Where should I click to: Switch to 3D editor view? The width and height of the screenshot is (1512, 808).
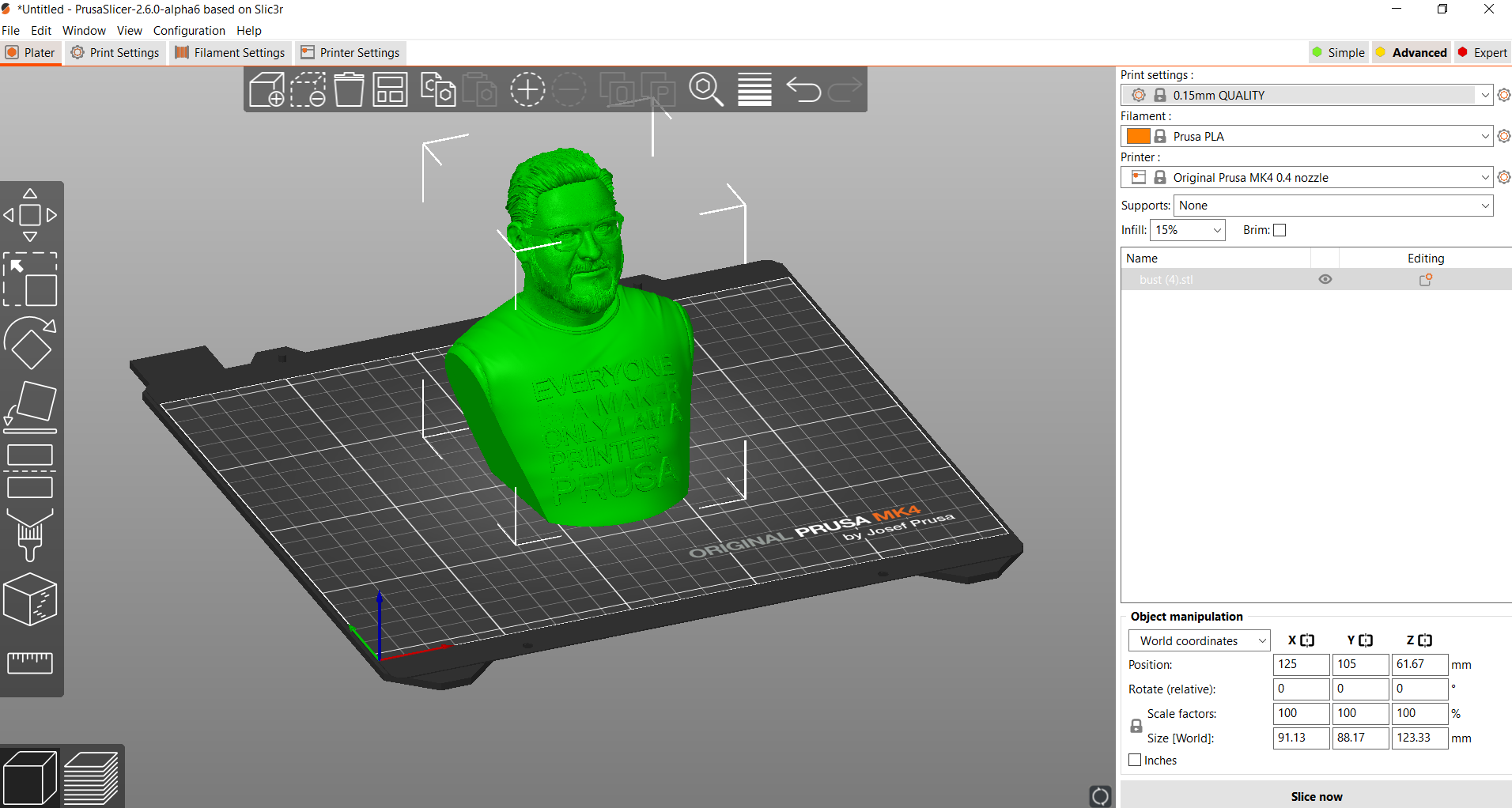tap(30, 778)
